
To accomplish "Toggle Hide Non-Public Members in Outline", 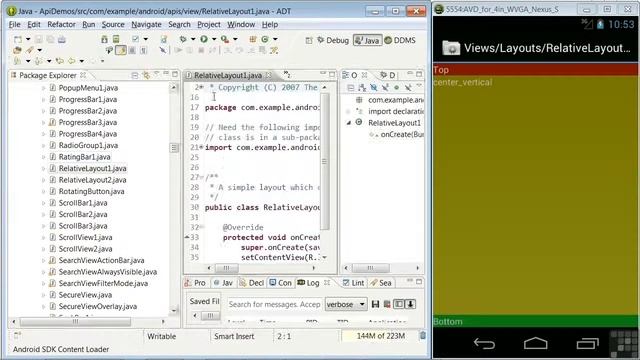I will 396,87.
